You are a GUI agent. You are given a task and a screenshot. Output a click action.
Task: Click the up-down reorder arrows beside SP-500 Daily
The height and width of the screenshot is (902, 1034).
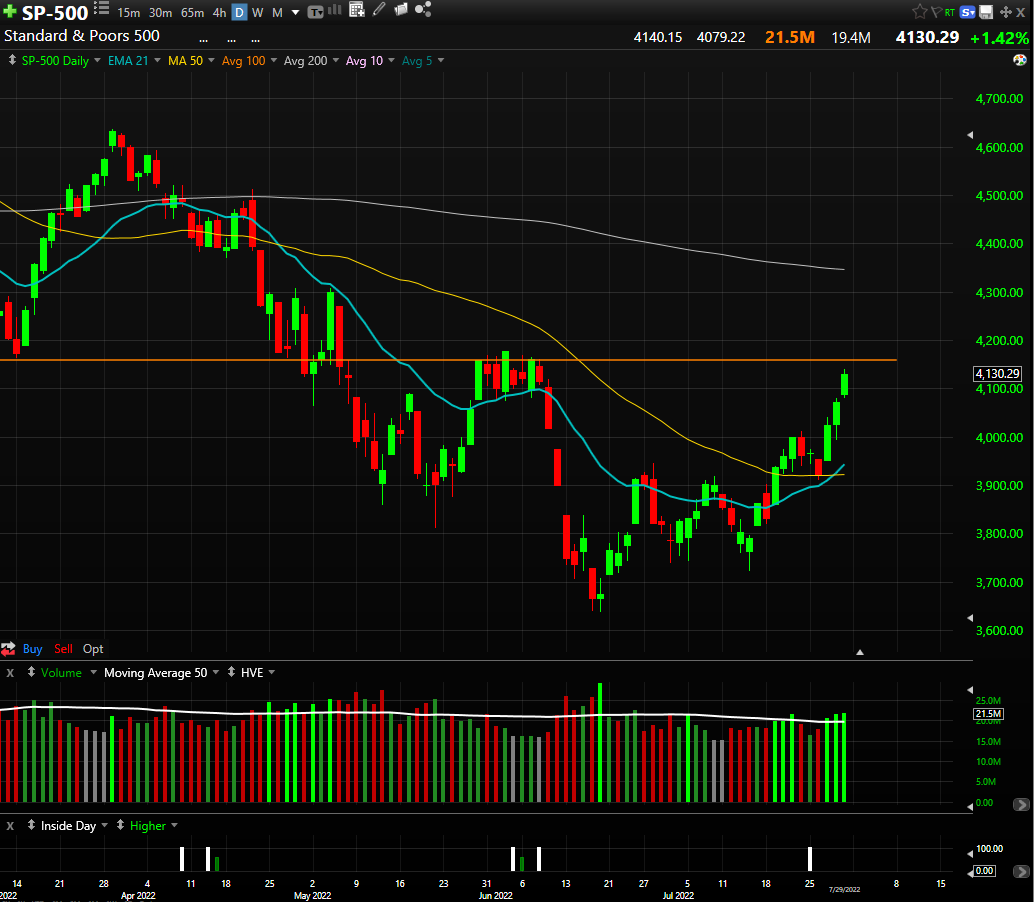coord(12,60)
